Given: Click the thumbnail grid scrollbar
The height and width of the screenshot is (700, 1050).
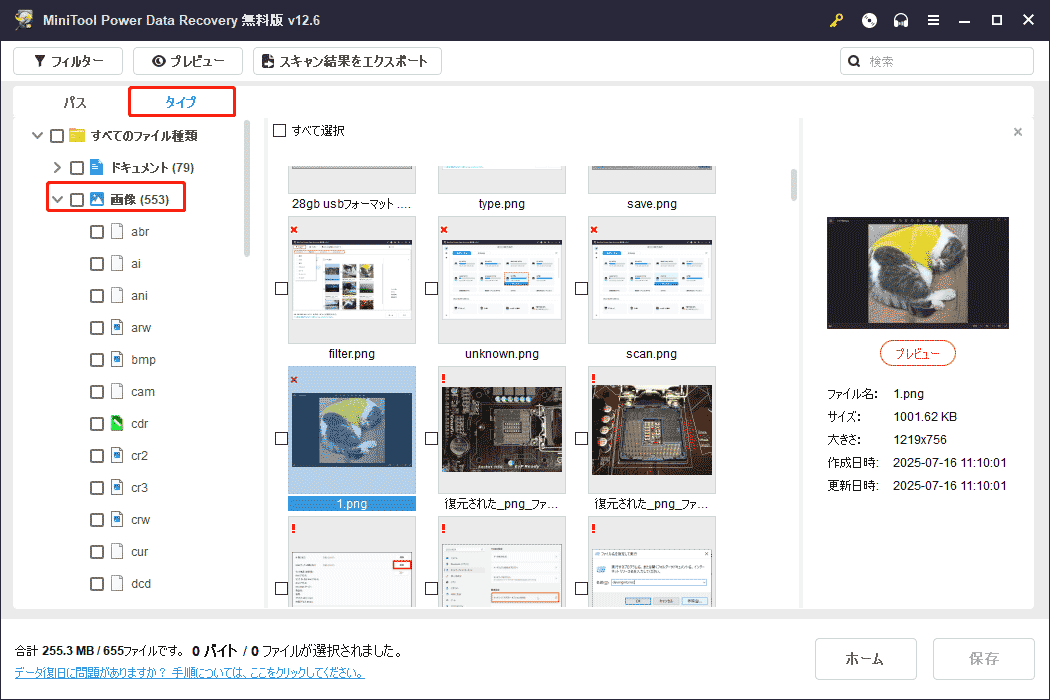Looking at the screenshot, I should [794, 184].
